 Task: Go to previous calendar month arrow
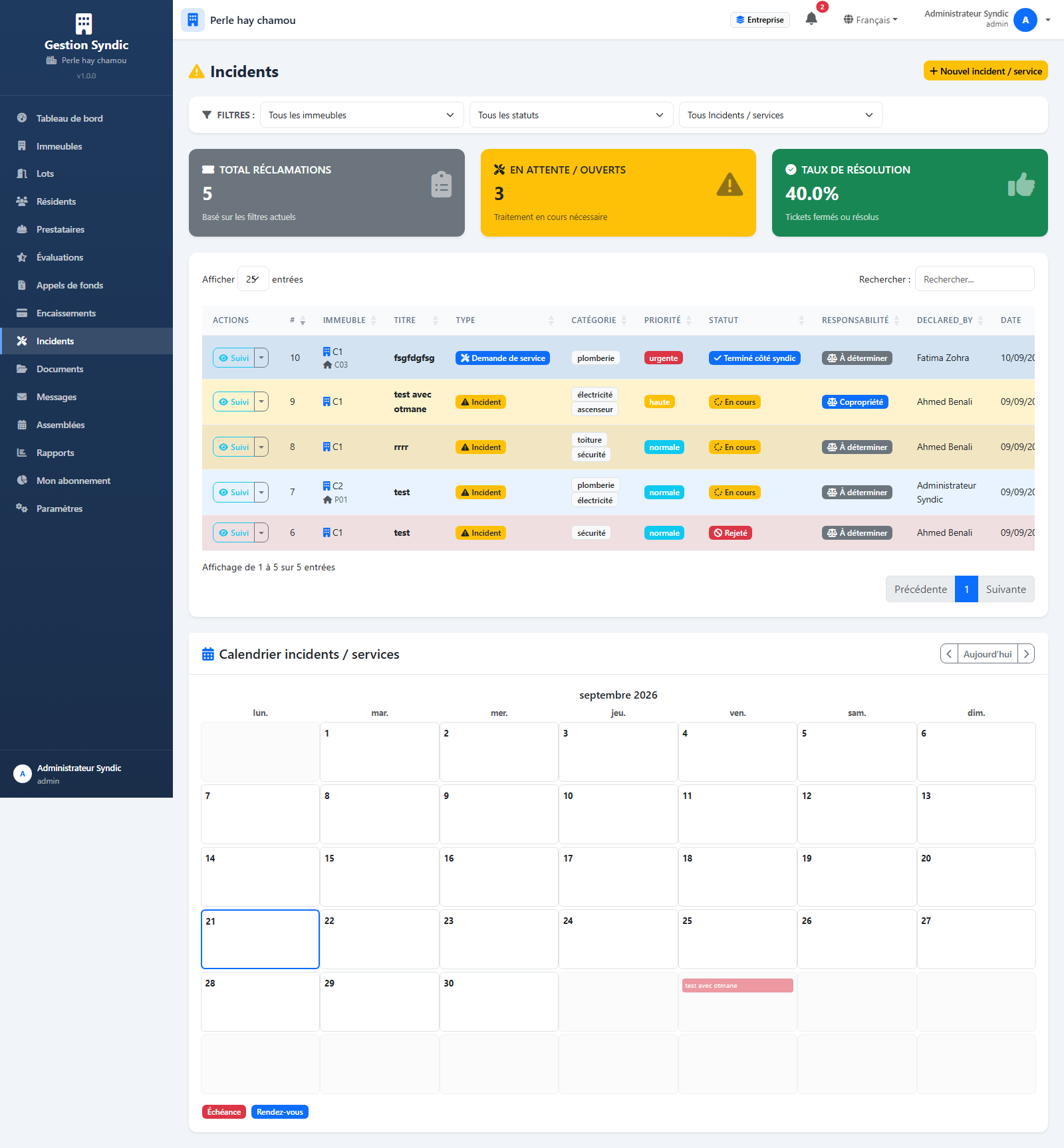click(x=949, y=654)
